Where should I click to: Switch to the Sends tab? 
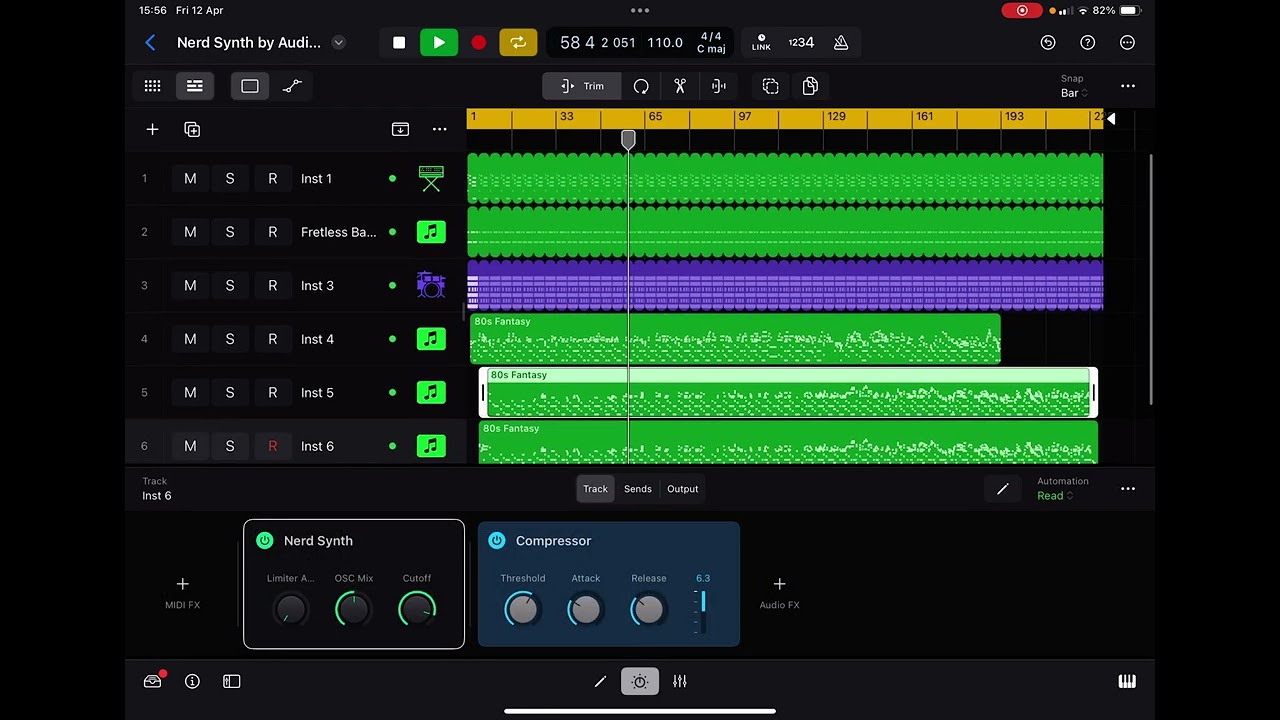638,489
